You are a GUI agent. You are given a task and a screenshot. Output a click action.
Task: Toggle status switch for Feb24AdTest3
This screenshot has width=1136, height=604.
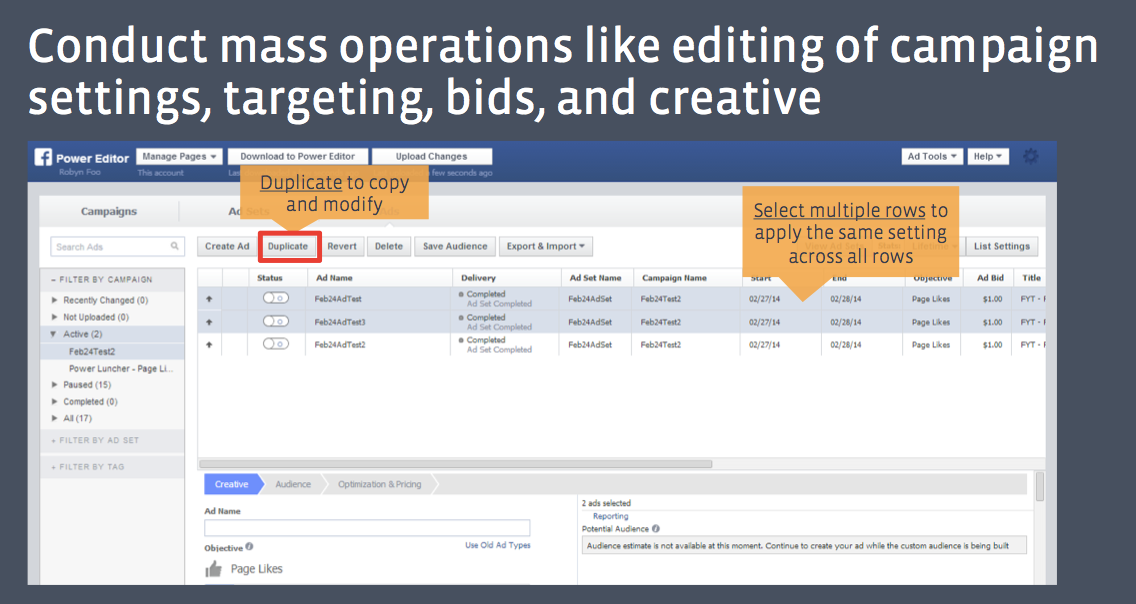pos(275,321)
